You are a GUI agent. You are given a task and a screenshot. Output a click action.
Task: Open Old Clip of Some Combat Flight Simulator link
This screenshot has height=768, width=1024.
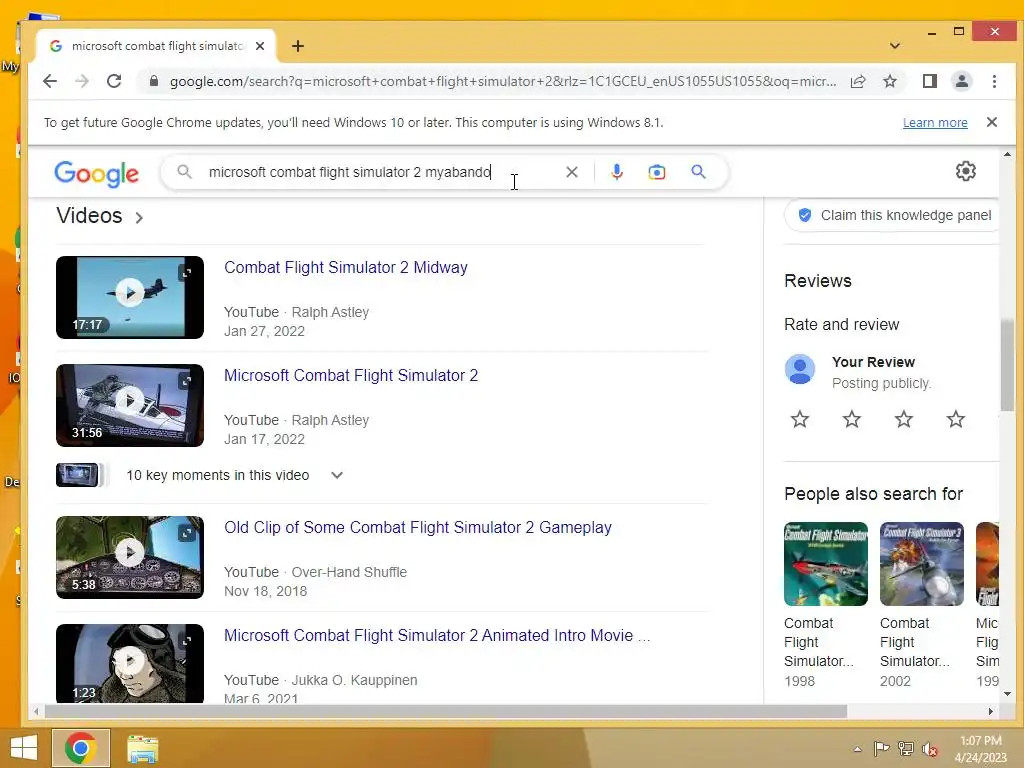(418, 528)
